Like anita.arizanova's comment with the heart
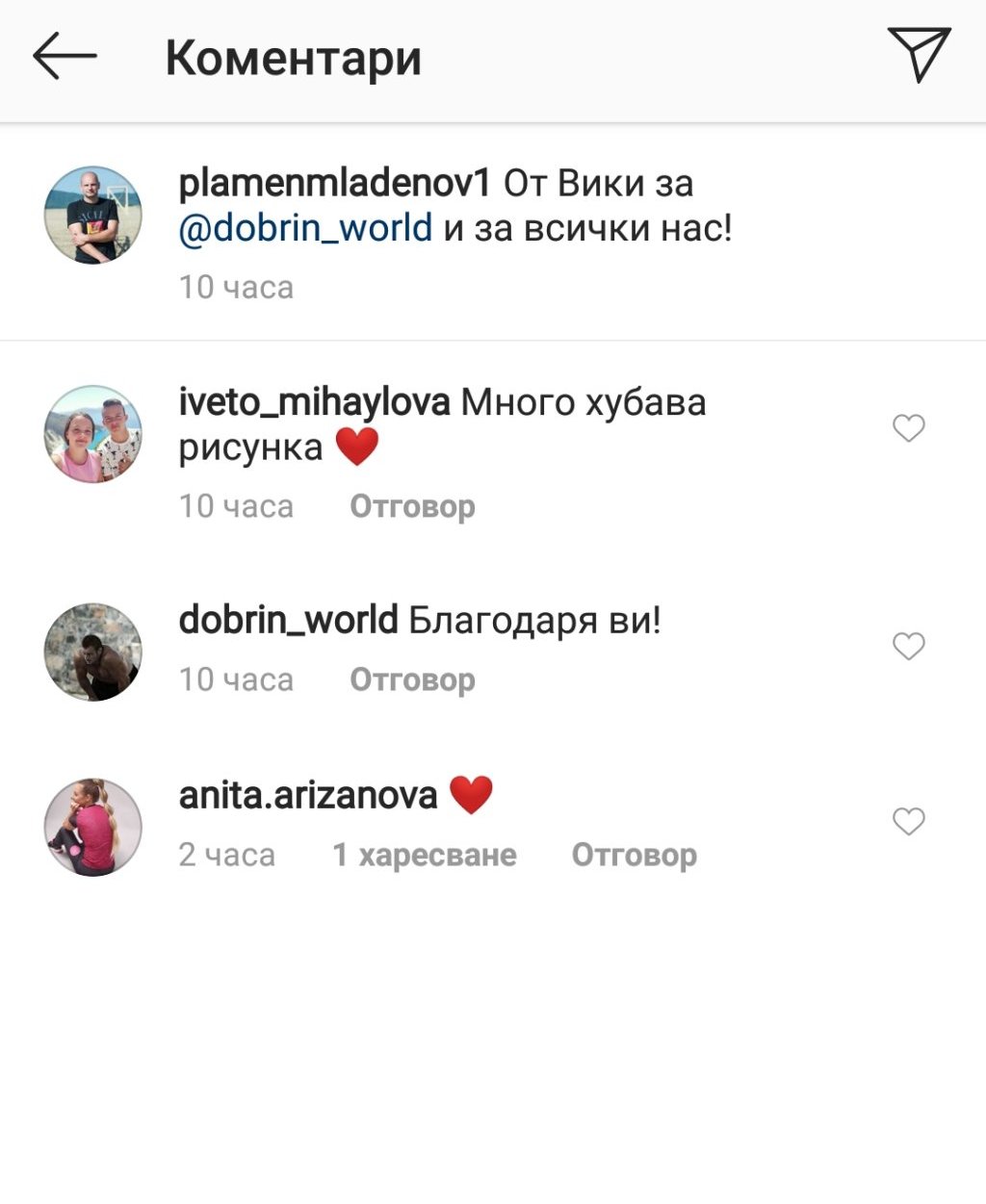Viewport: 986px width, 1204px height. pyautogui.click(x=908, y=821)
